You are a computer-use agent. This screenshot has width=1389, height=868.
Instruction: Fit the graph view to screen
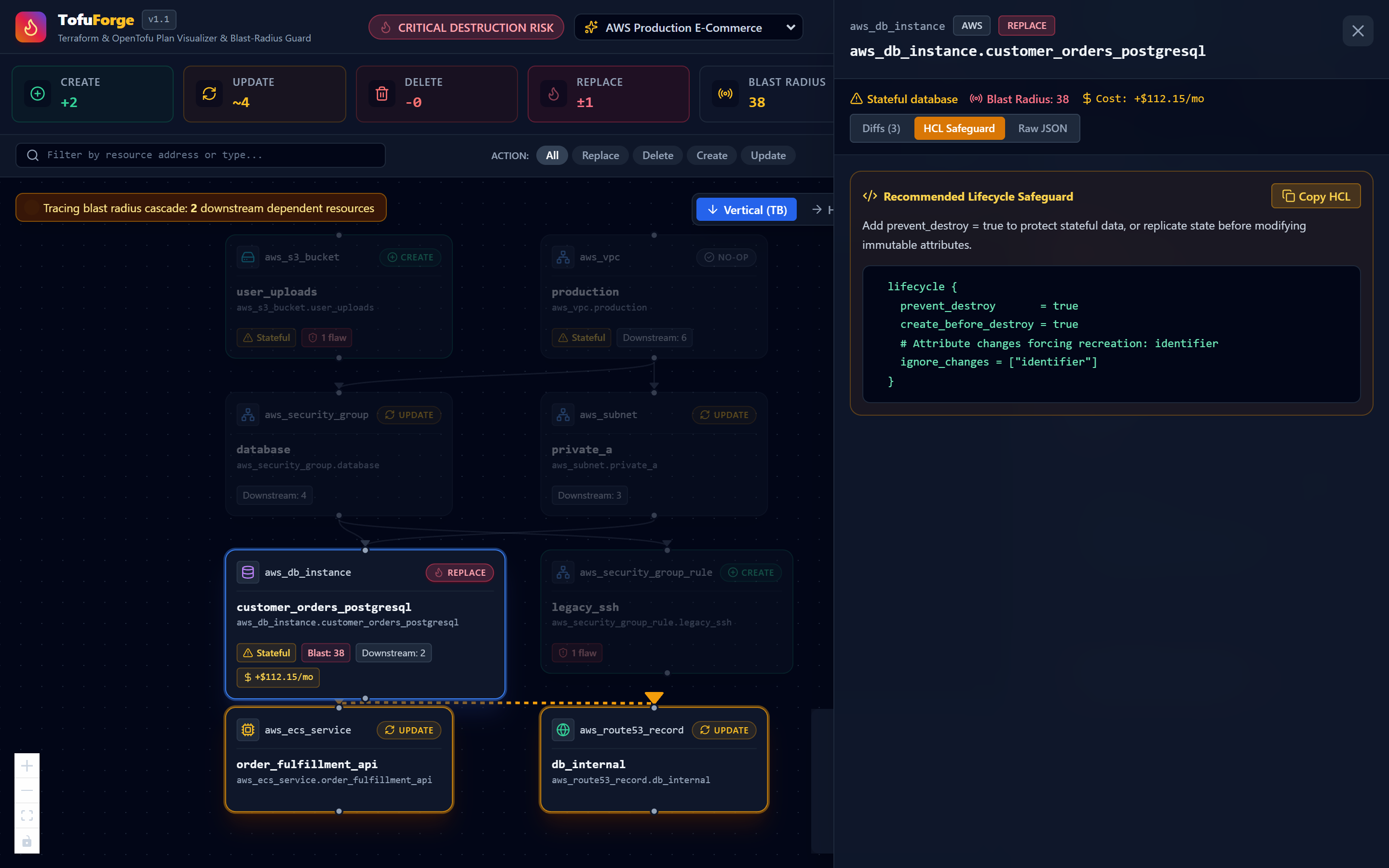27,816
